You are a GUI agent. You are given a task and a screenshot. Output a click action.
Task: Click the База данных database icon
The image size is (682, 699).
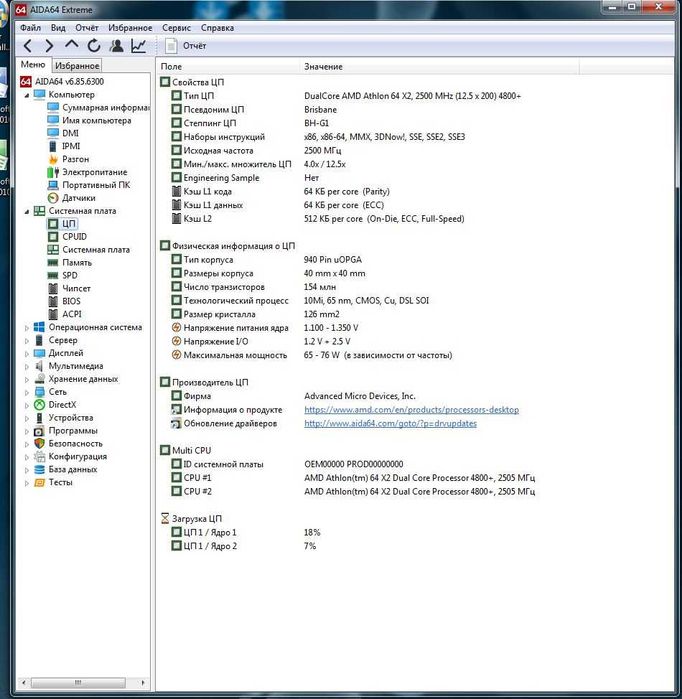[x=39, y=469]
